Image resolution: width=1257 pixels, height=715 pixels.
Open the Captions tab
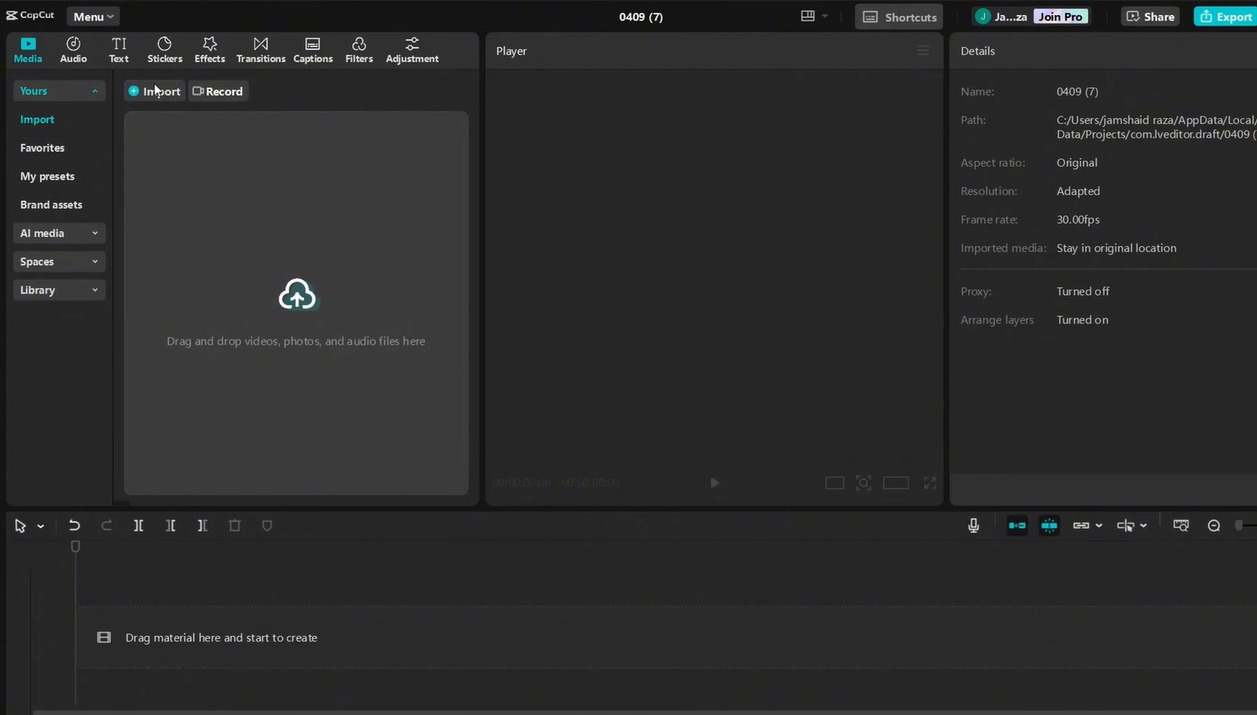[x=313, y=50]
